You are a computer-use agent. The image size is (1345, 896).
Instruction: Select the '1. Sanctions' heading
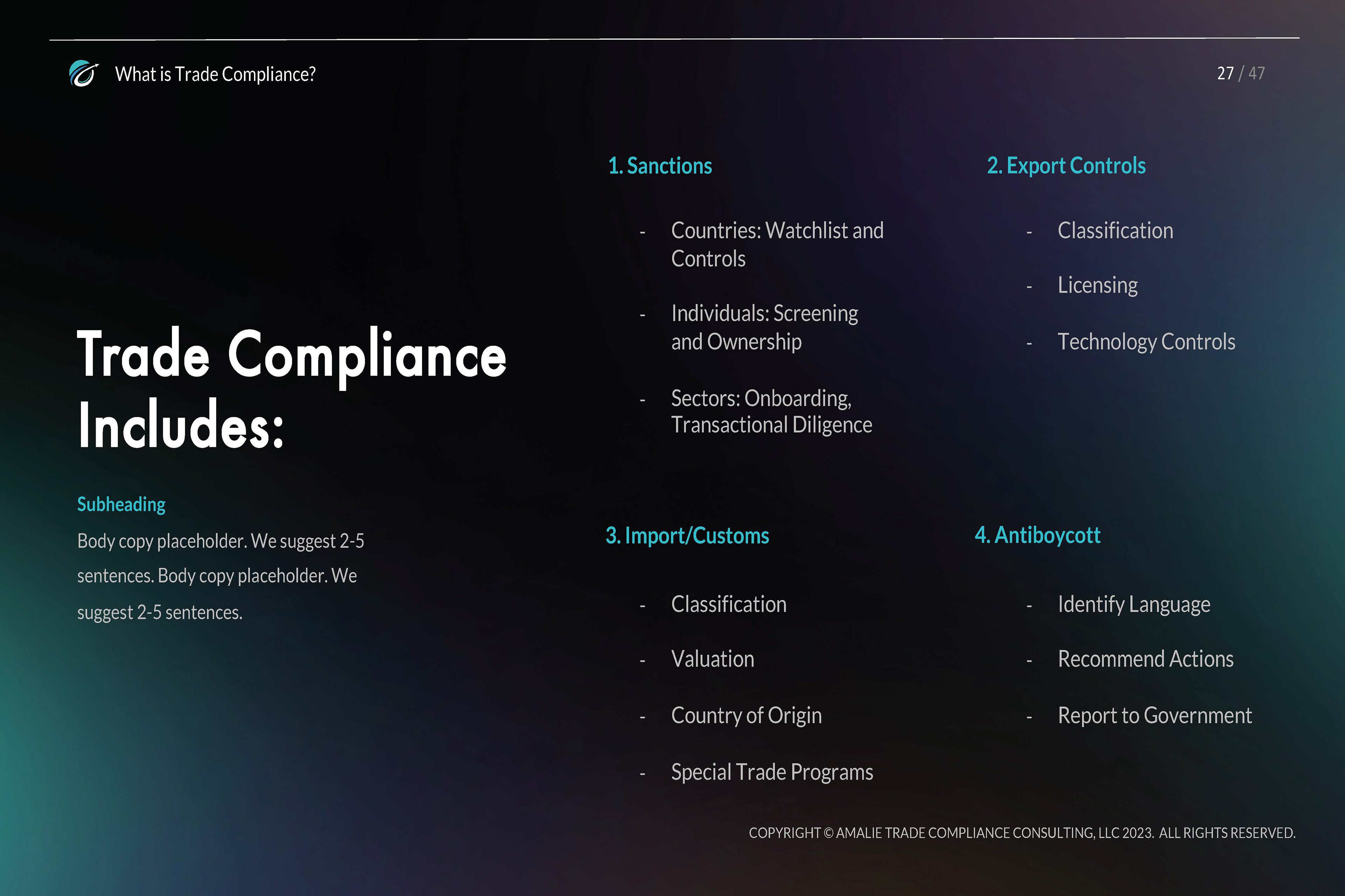click(x=659, y=166)
